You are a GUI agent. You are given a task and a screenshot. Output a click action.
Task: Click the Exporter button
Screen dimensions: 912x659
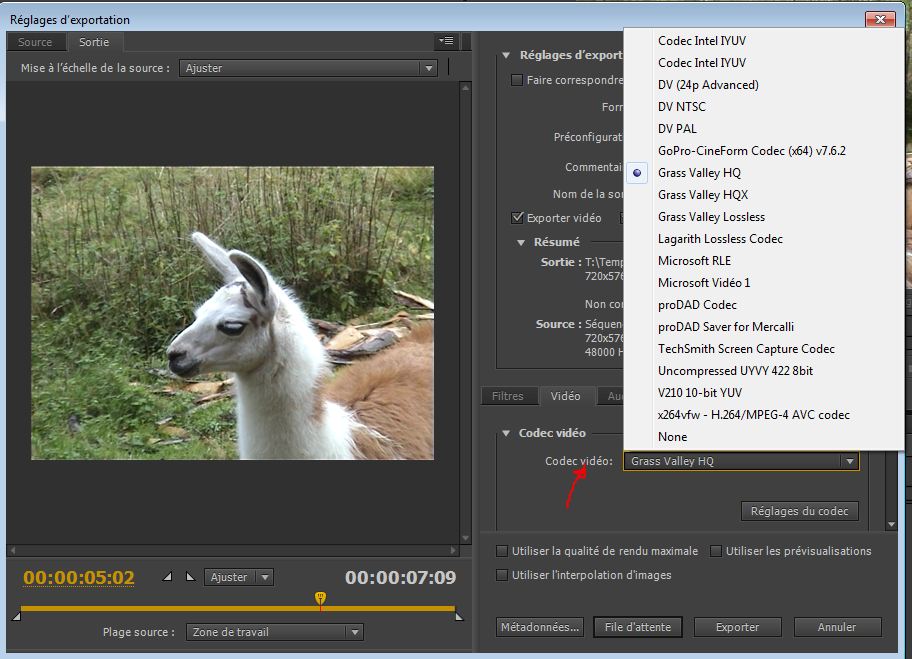[x=737, y=627]
